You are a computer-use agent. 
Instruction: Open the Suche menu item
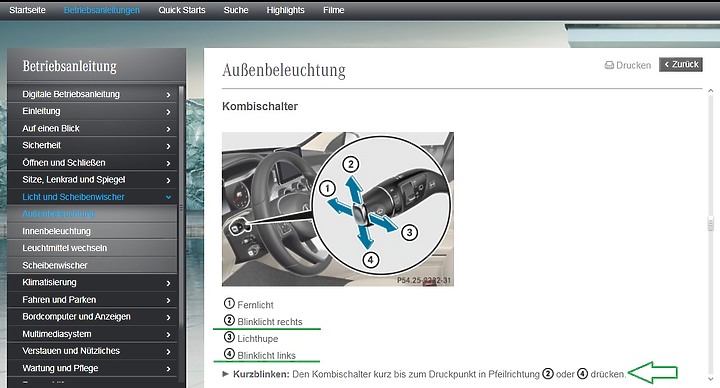(236, 10)
